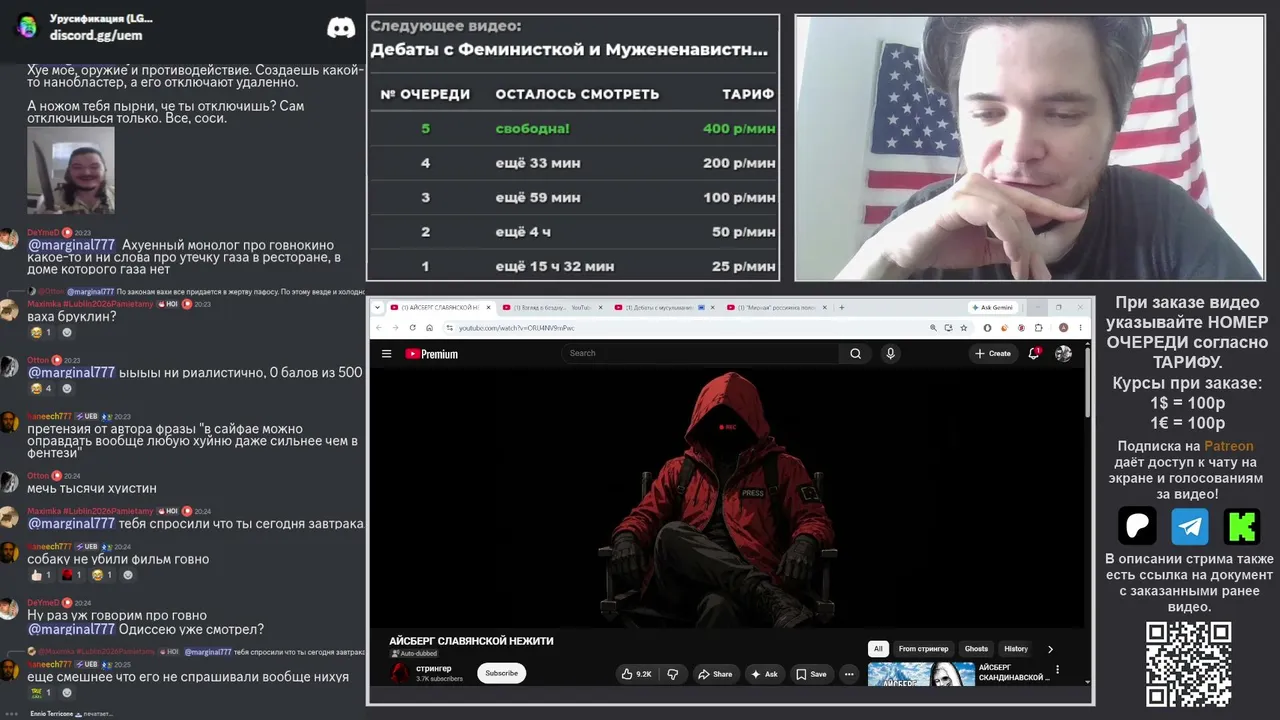This screenshot has width=1280, height=720.
Task: Click the queue row "ещё 33 мин"
Action: (572, 163)
